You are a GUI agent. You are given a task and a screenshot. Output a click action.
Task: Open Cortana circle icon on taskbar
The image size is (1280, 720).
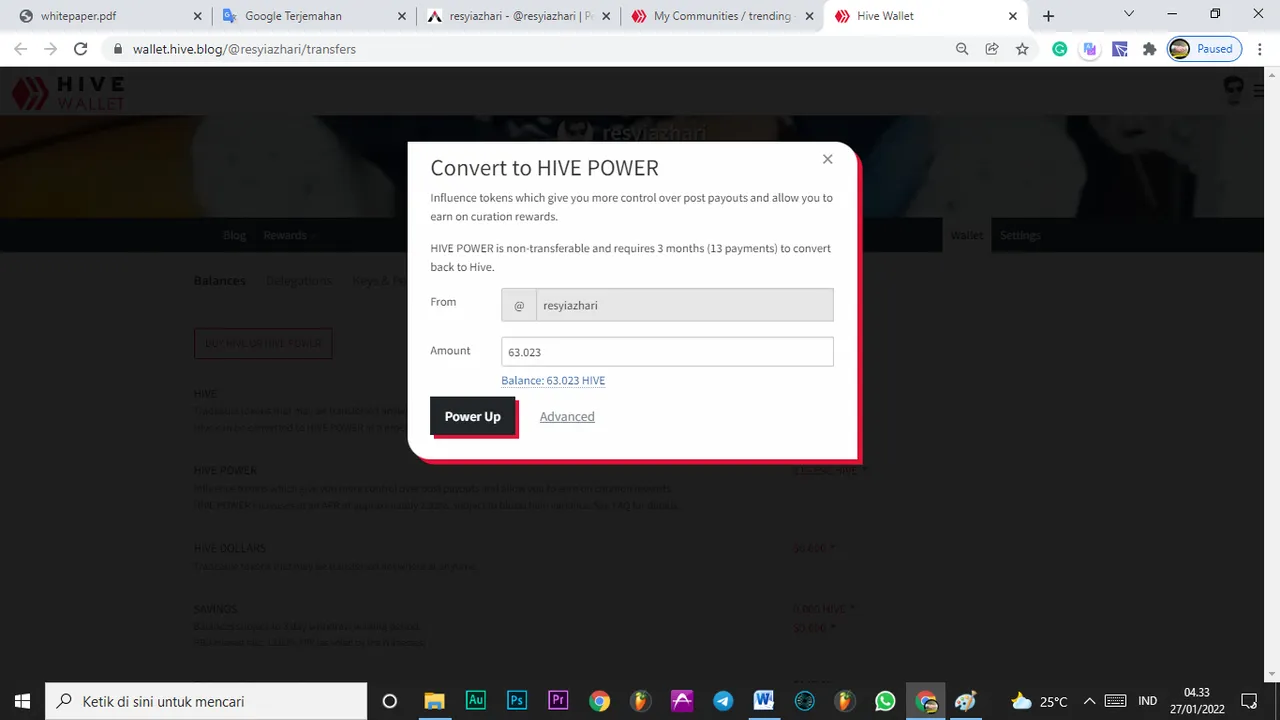pyautogui.click(x=390, y=701)
